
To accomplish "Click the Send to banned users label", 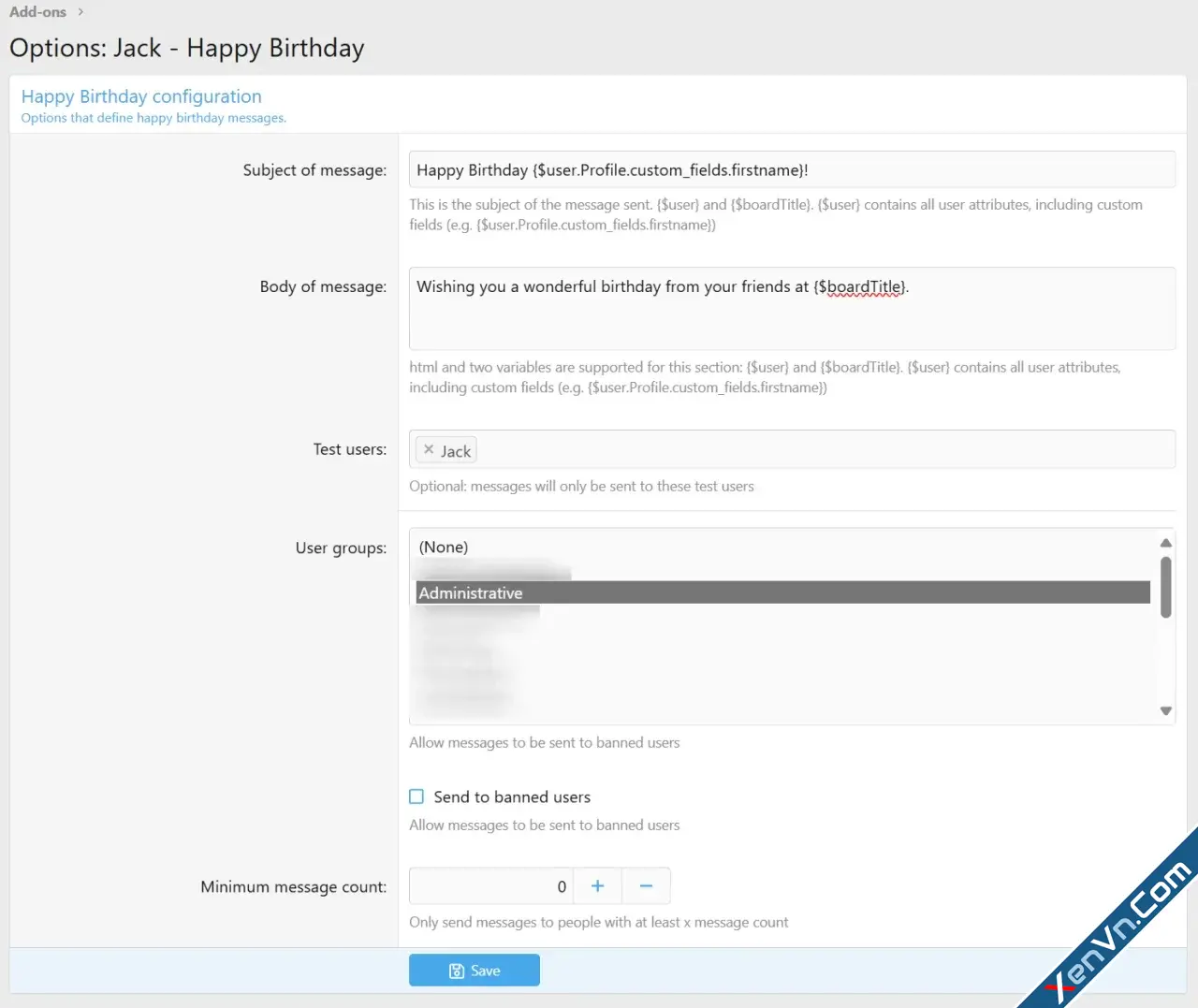I will 512,796.
